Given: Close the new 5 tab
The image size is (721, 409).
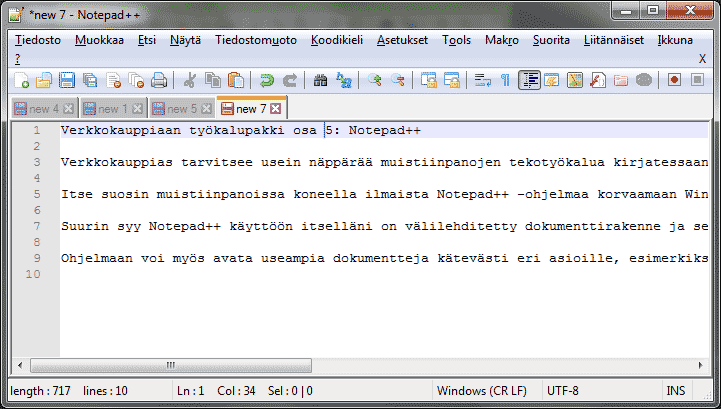Looking at the screenshot, I should (x=206, y=109).
